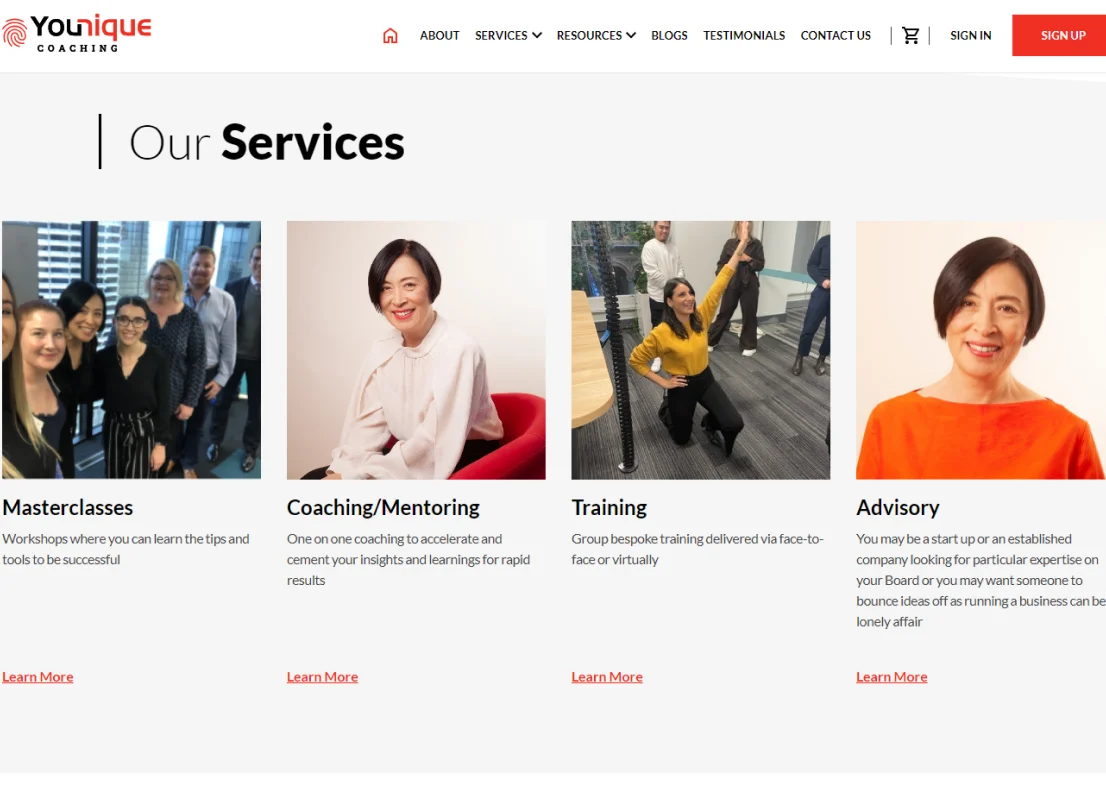
Task: Click Learn More under Advisory
Action: click(892, 677)
